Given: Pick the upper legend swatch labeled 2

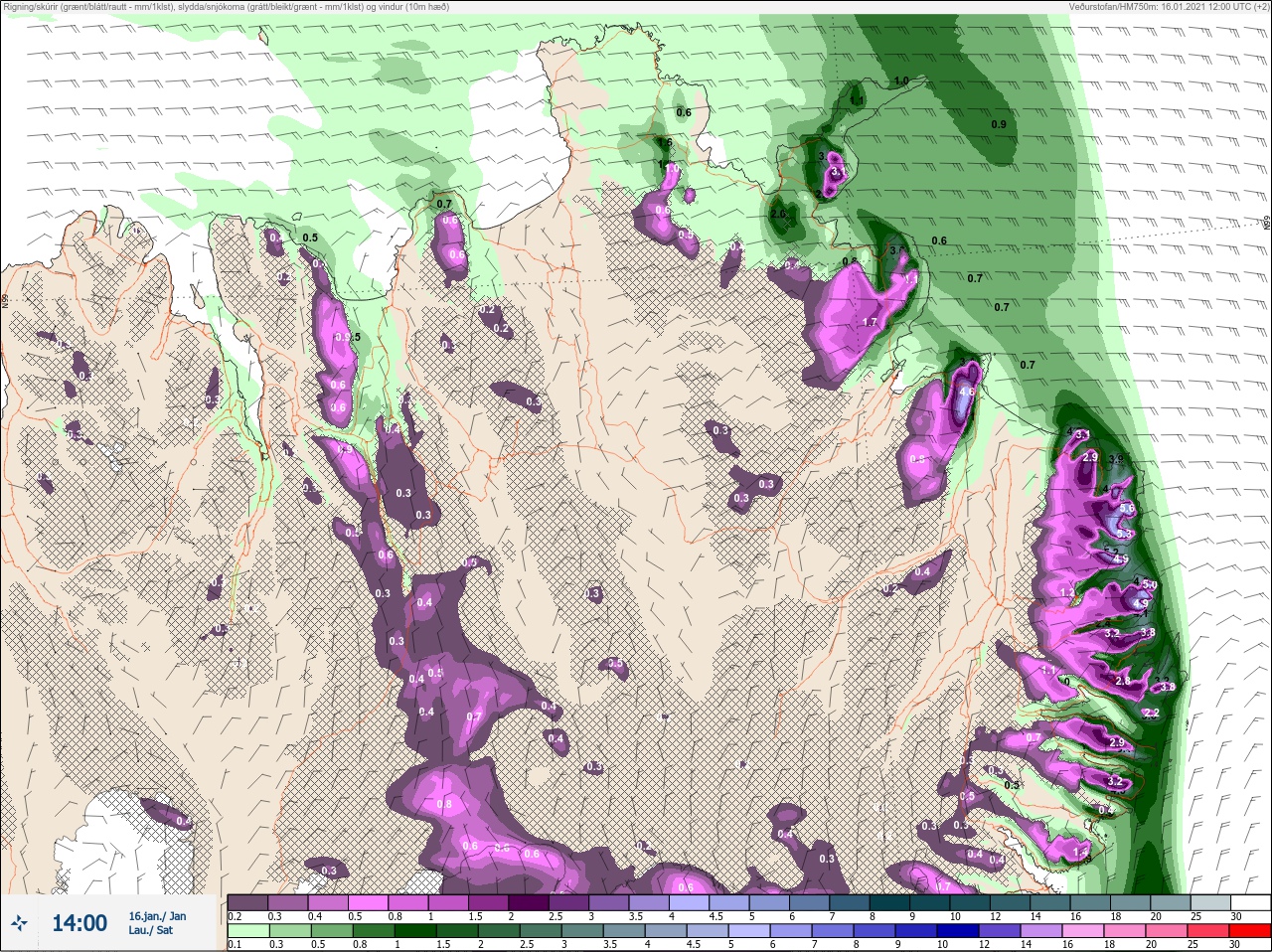Looking at the screenshot, I should tap(528, 902).
